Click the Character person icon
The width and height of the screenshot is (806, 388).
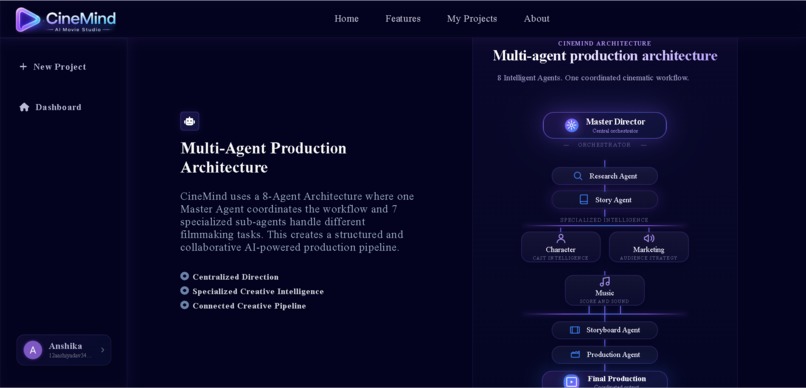point(561,238)
